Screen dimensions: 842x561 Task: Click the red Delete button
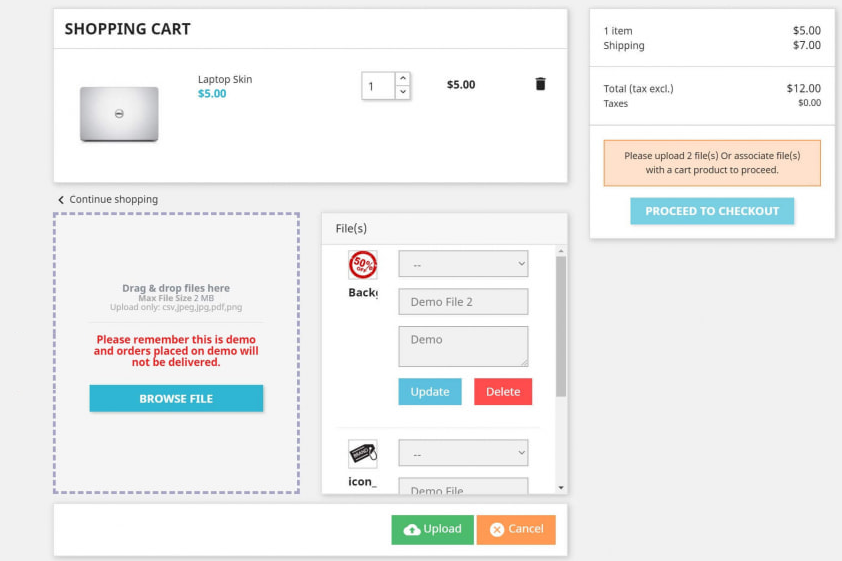click(502, 391)
